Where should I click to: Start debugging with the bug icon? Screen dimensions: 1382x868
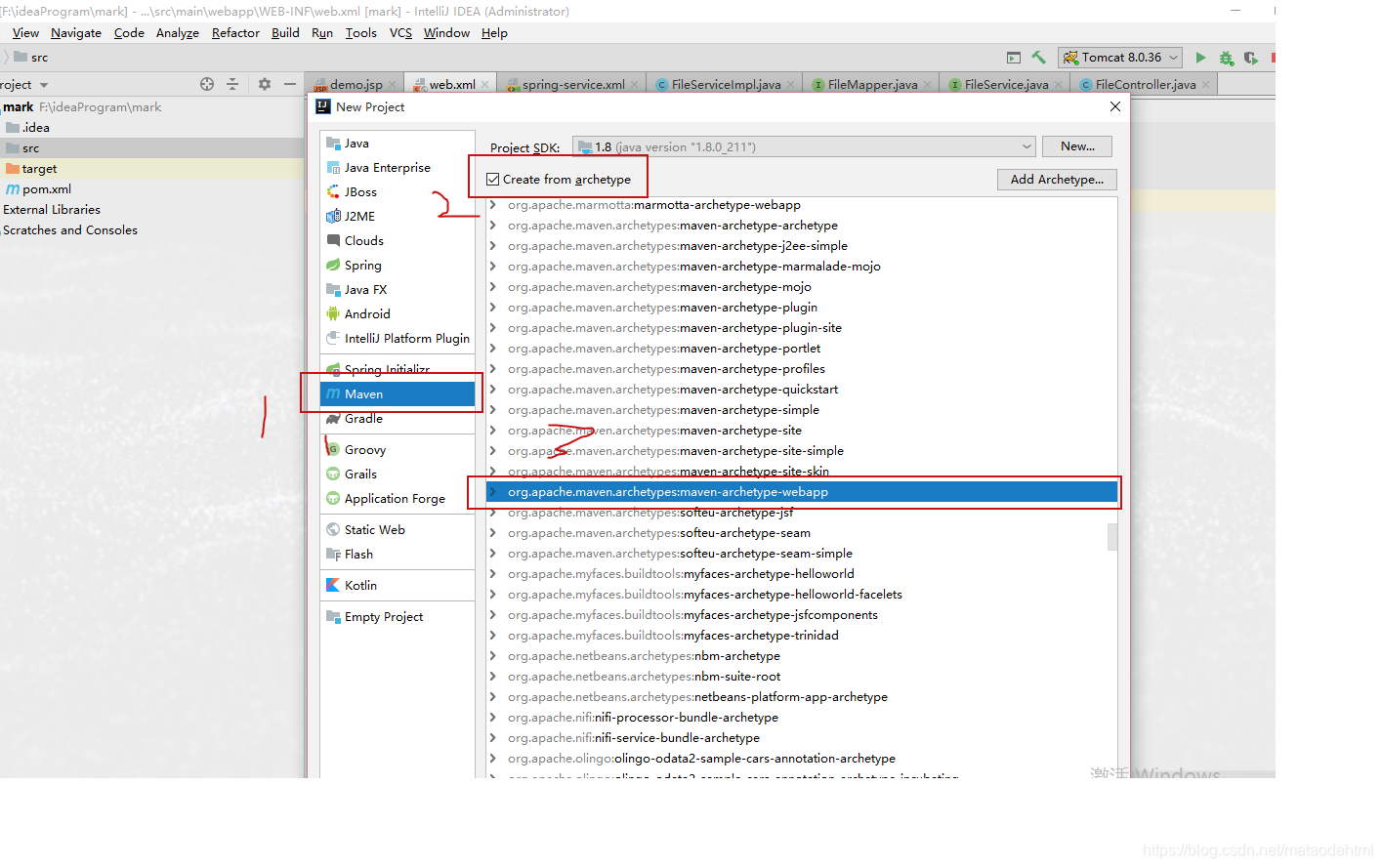(x=1226, y=58)
